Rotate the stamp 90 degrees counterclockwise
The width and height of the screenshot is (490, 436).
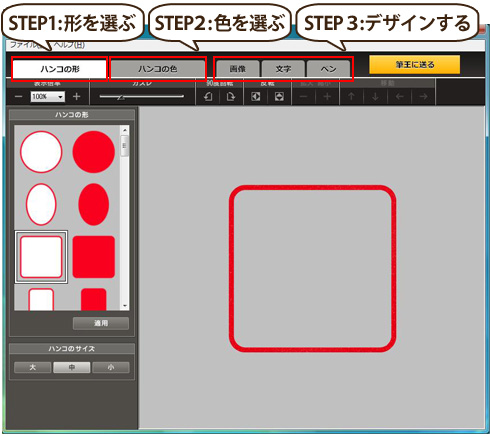point(208,97)
